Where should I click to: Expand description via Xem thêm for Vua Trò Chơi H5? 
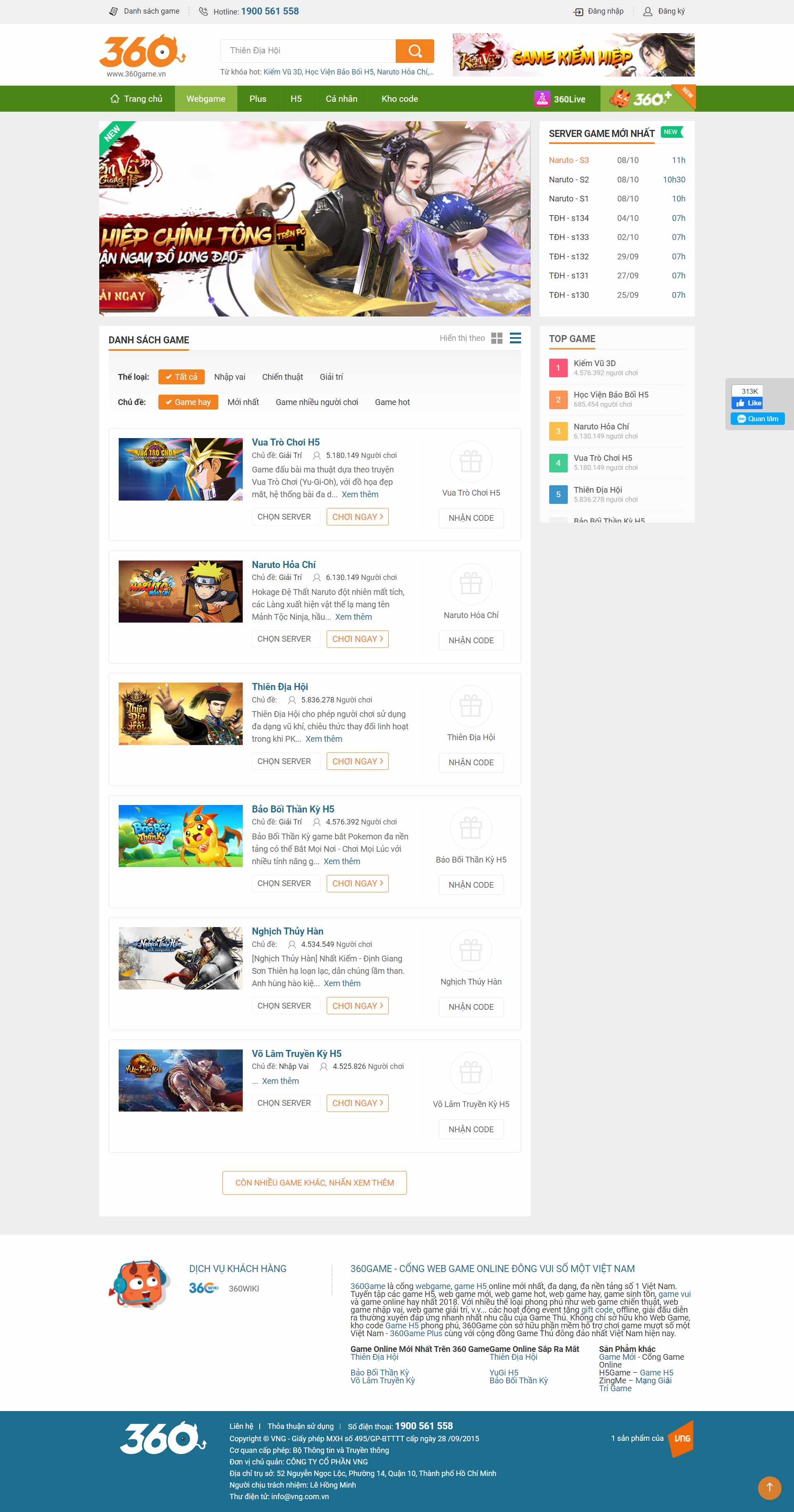coord(360,494)
